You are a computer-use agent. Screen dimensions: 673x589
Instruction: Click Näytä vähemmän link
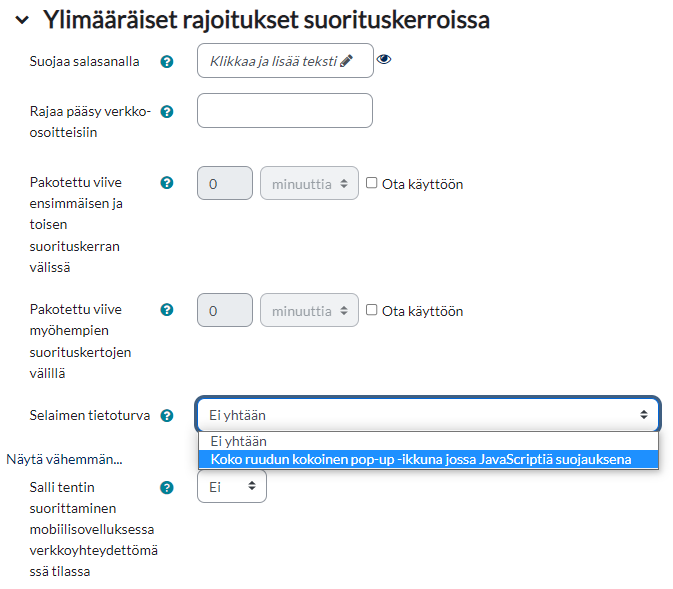click(x=64, y=460)
